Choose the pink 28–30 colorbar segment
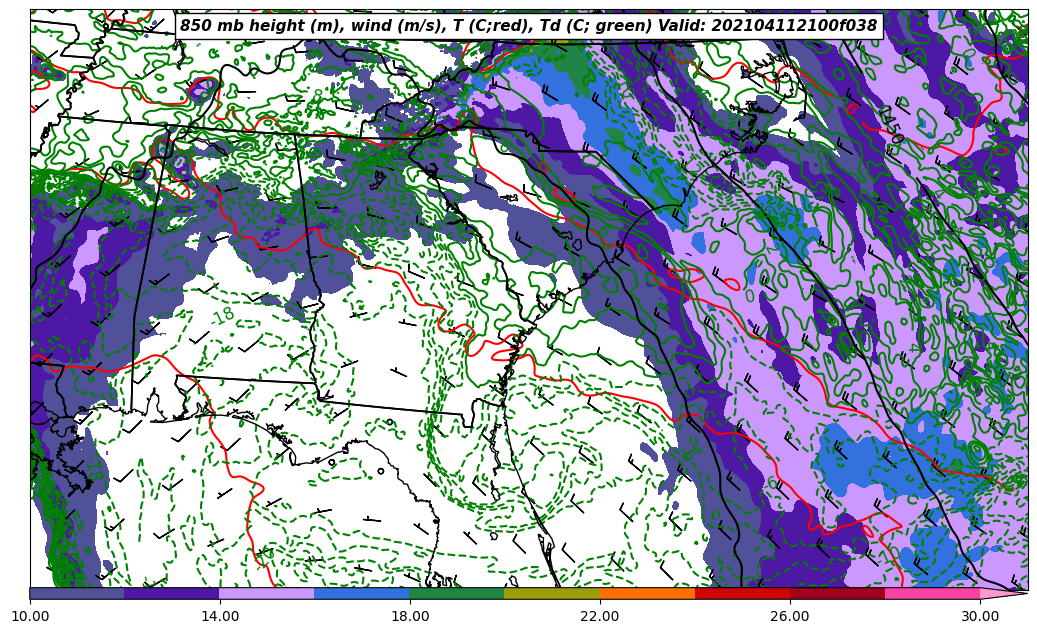 point(932,593)
